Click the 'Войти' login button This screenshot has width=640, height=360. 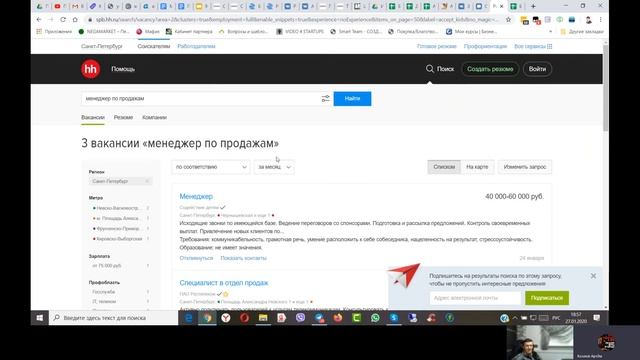coord(537,69)
